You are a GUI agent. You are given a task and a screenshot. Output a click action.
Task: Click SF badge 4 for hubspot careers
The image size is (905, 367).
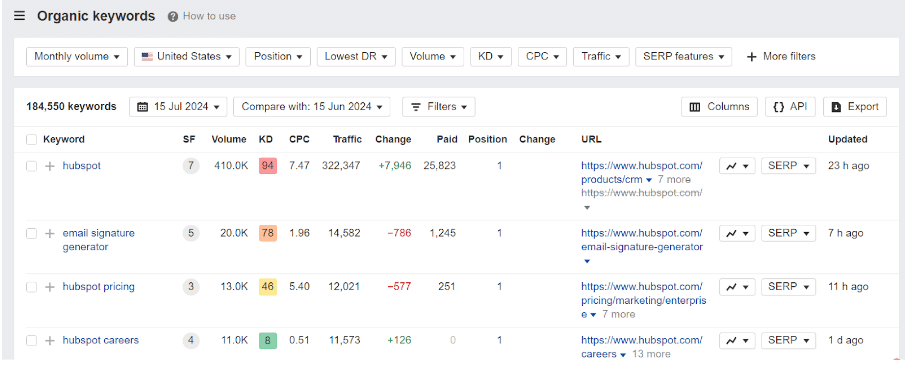coord(190,340)
